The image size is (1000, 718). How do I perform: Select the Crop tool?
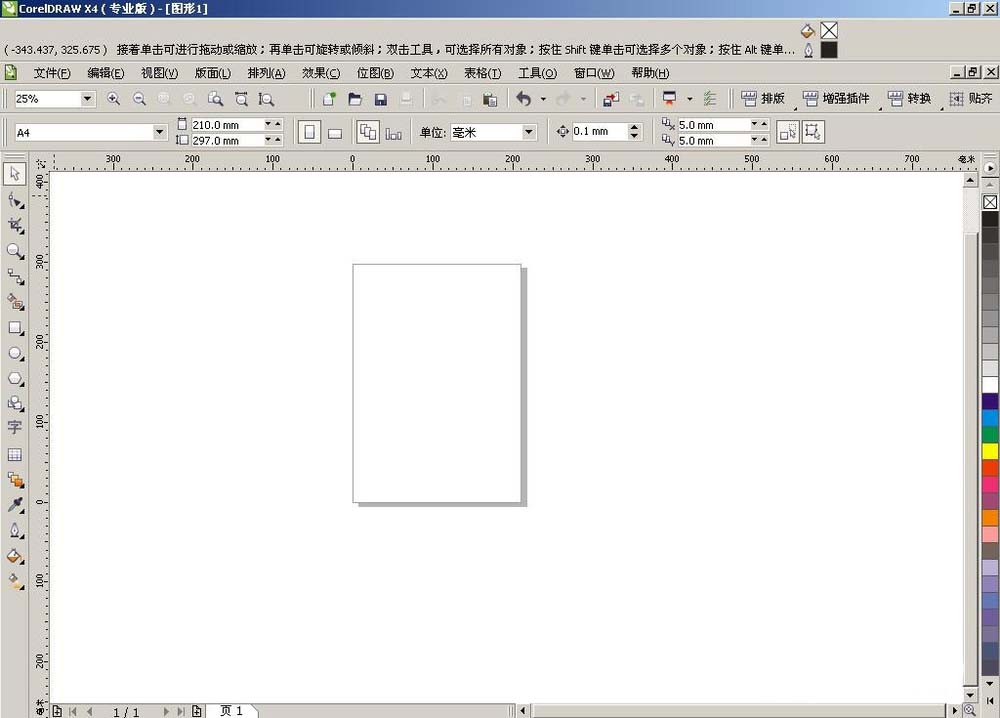pos(15,226)
